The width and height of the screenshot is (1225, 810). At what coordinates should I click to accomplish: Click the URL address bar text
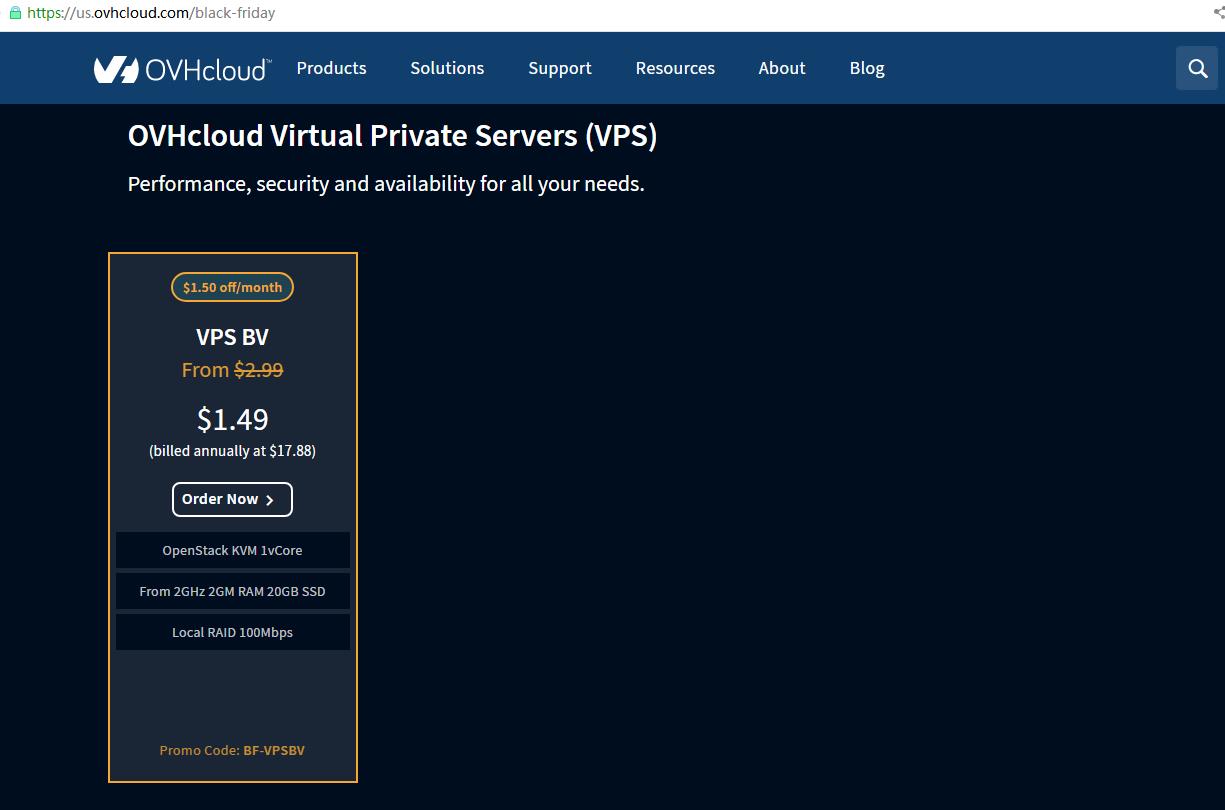pos(151,13)
